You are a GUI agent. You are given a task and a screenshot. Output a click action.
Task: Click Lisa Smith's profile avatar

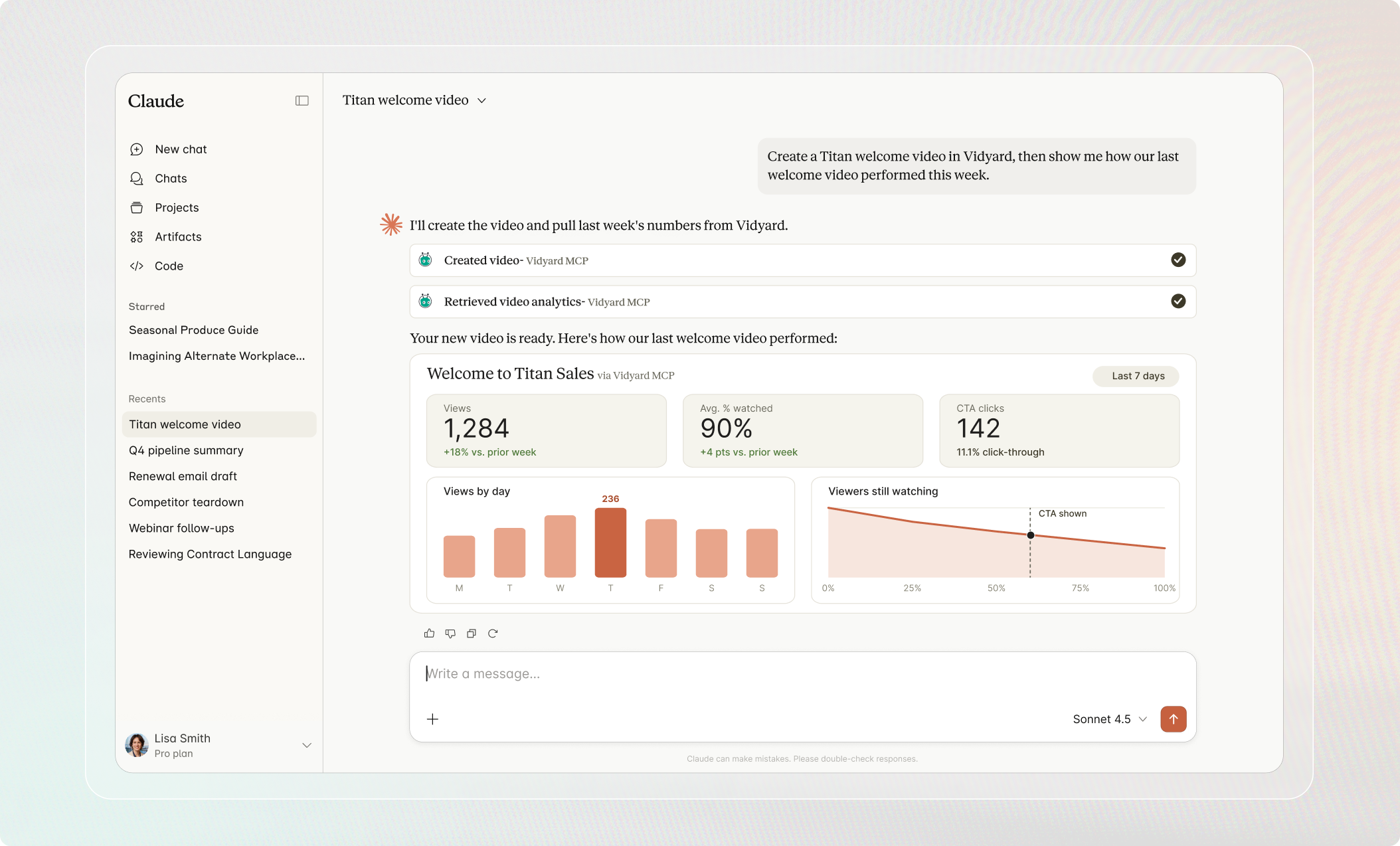click(137, 745)
